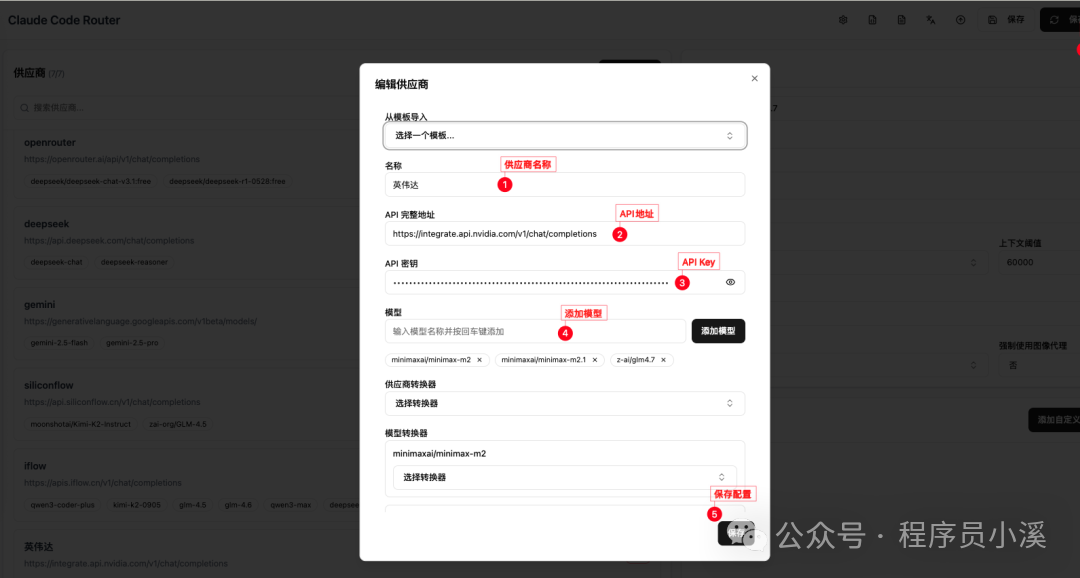The image size is (1080, 578).
Task: Click gemini-2.5-pro model tag
Action: 132,342
